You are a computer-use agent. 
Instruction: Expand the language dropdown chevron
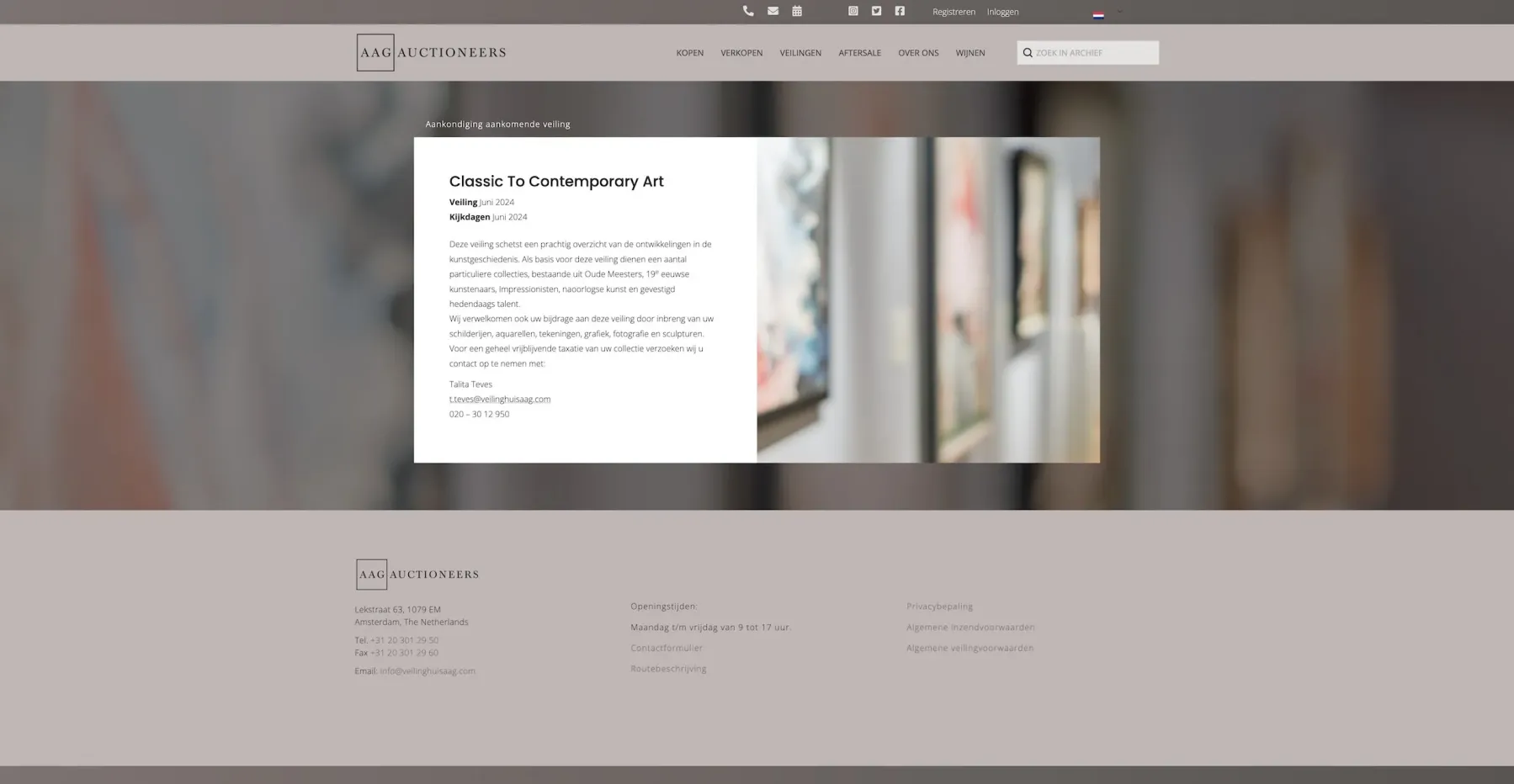[1119, 12]
